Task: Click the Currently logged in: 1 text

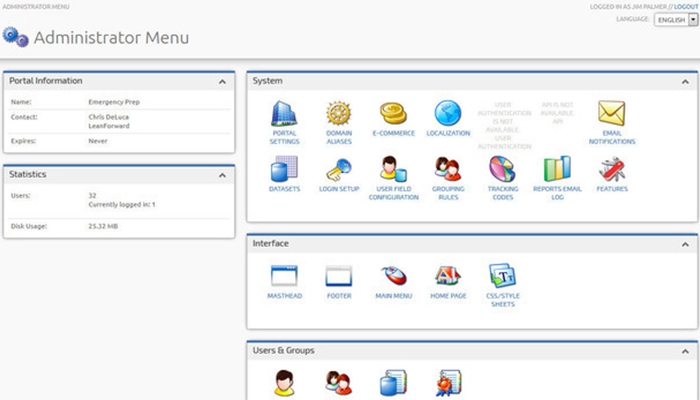Action: (x=122, y=204)
